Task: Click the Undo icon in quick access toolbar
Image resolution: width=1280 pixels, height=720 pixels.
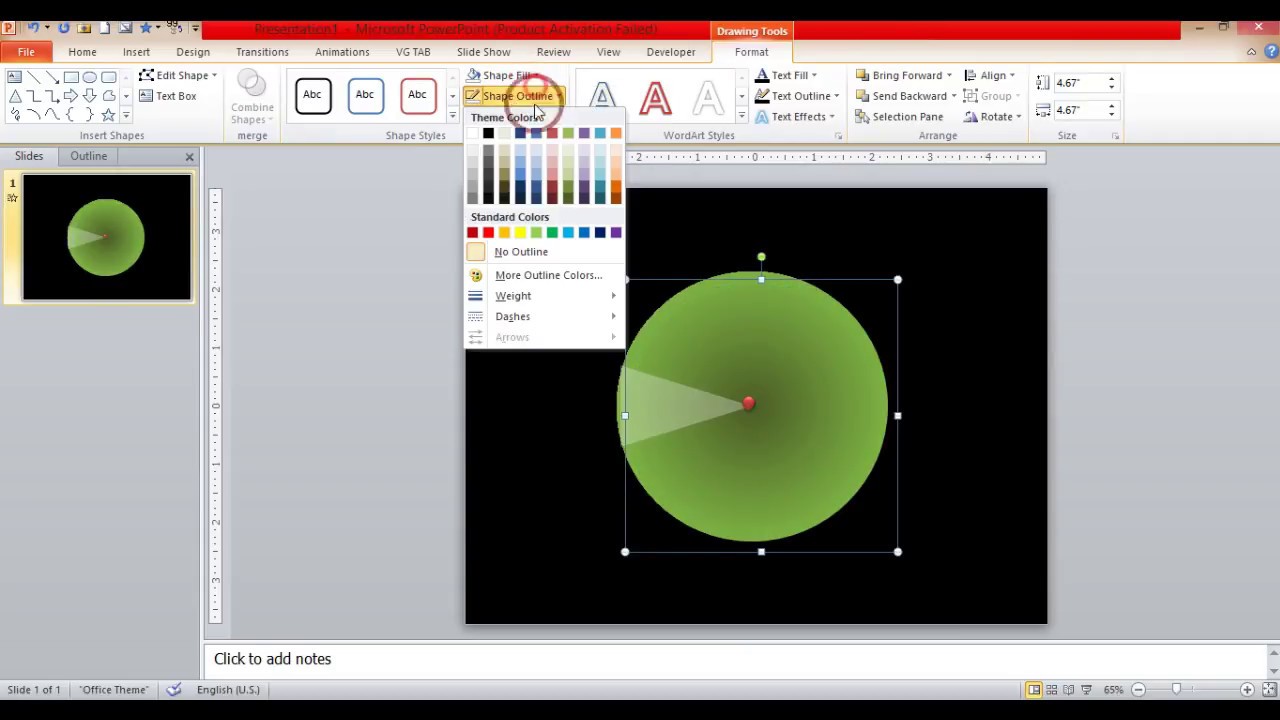Action: pos(33,28)
